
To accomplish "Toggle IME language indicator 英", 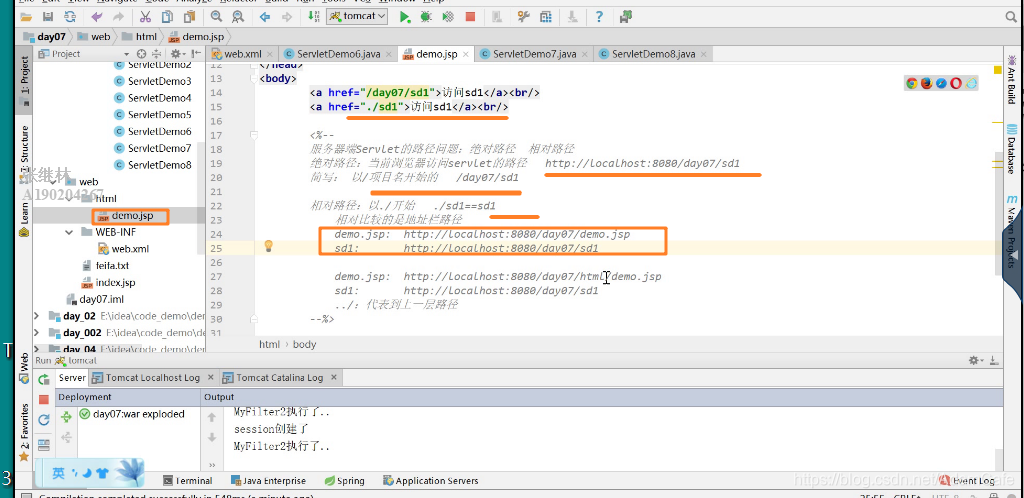I will (x=59, y=473).
